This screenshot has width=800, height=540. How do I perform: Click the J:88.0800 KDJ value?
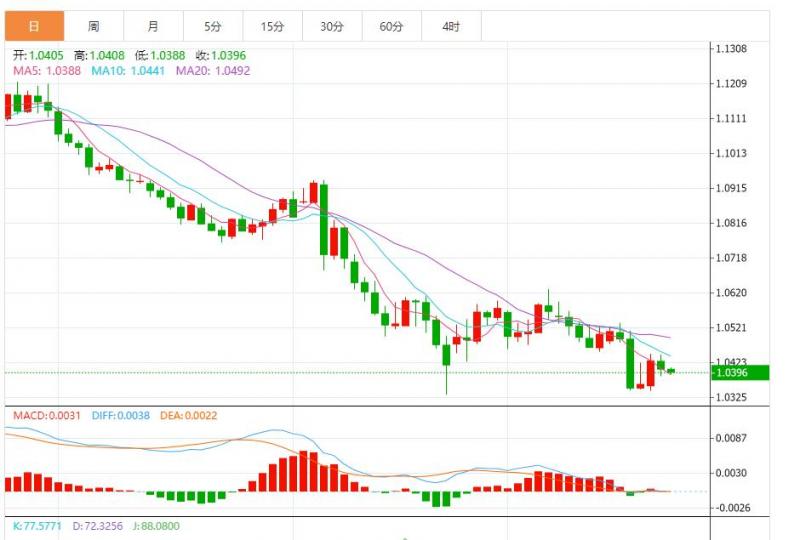pyautogui.click(x=156, y=526)
